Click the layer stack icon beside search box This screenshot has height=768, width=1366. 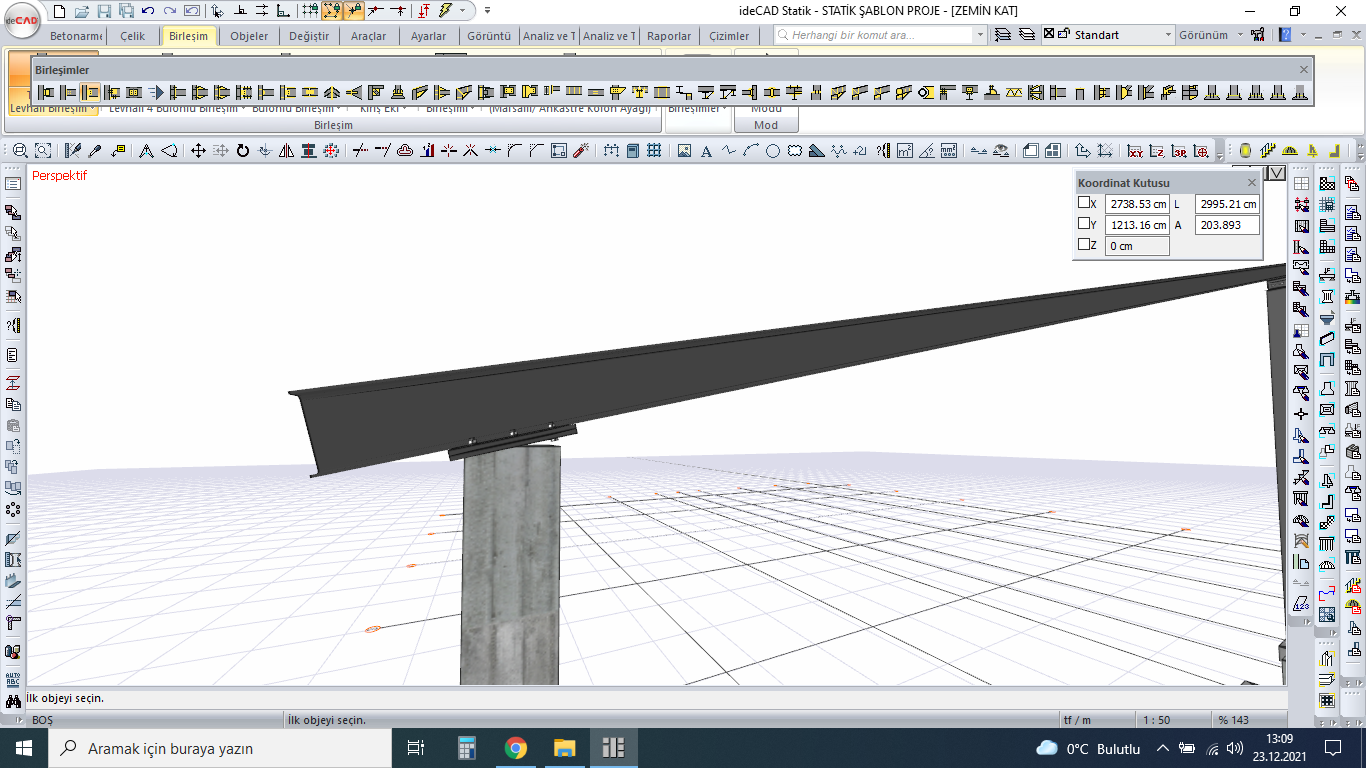coord(1003,35)
